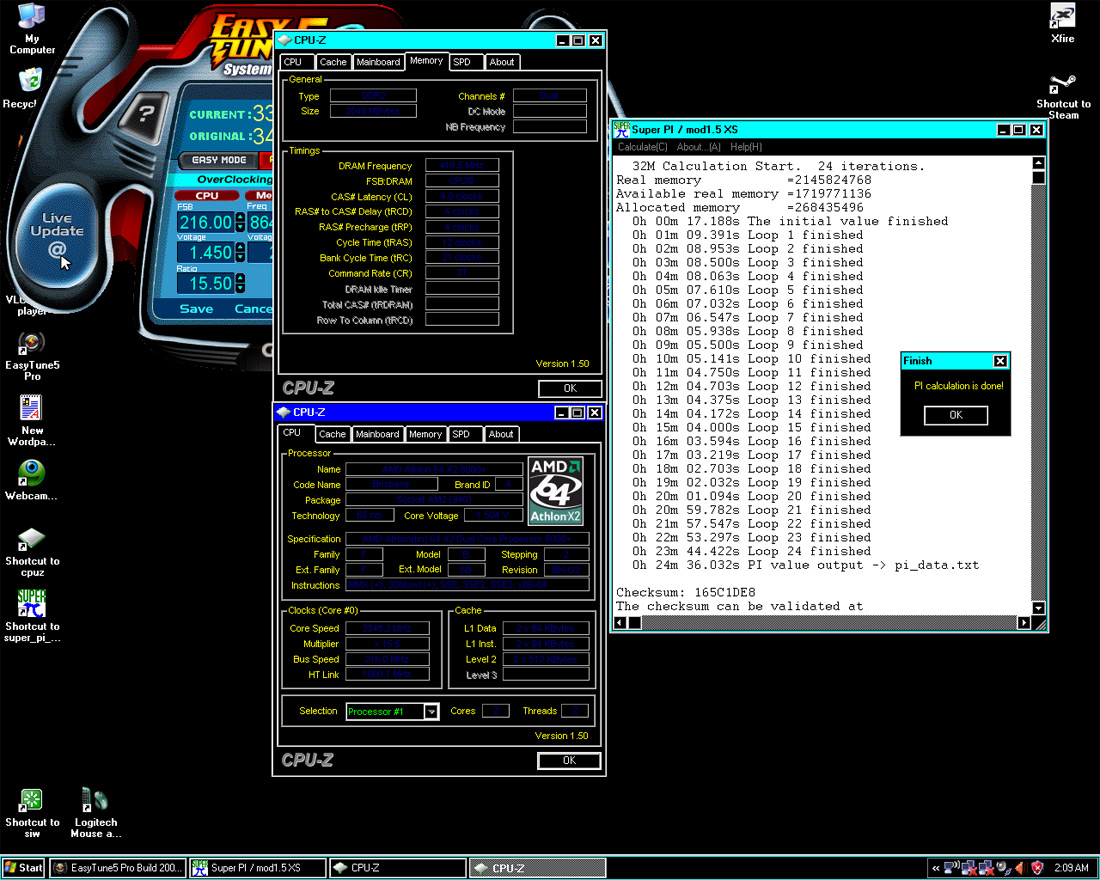
Task: Click the FSB 216.00 value field
Action: pos(206,222)
